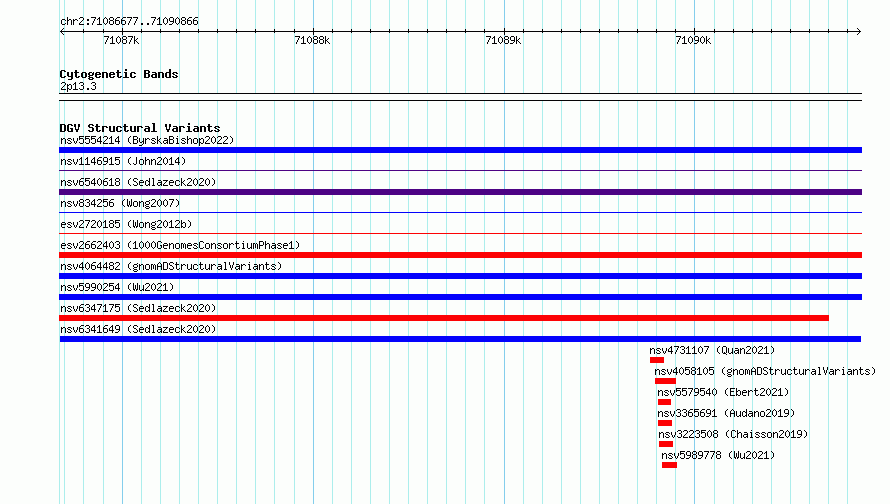Open esv2720185 (Wong2012b) variant label

coord(126,224)
